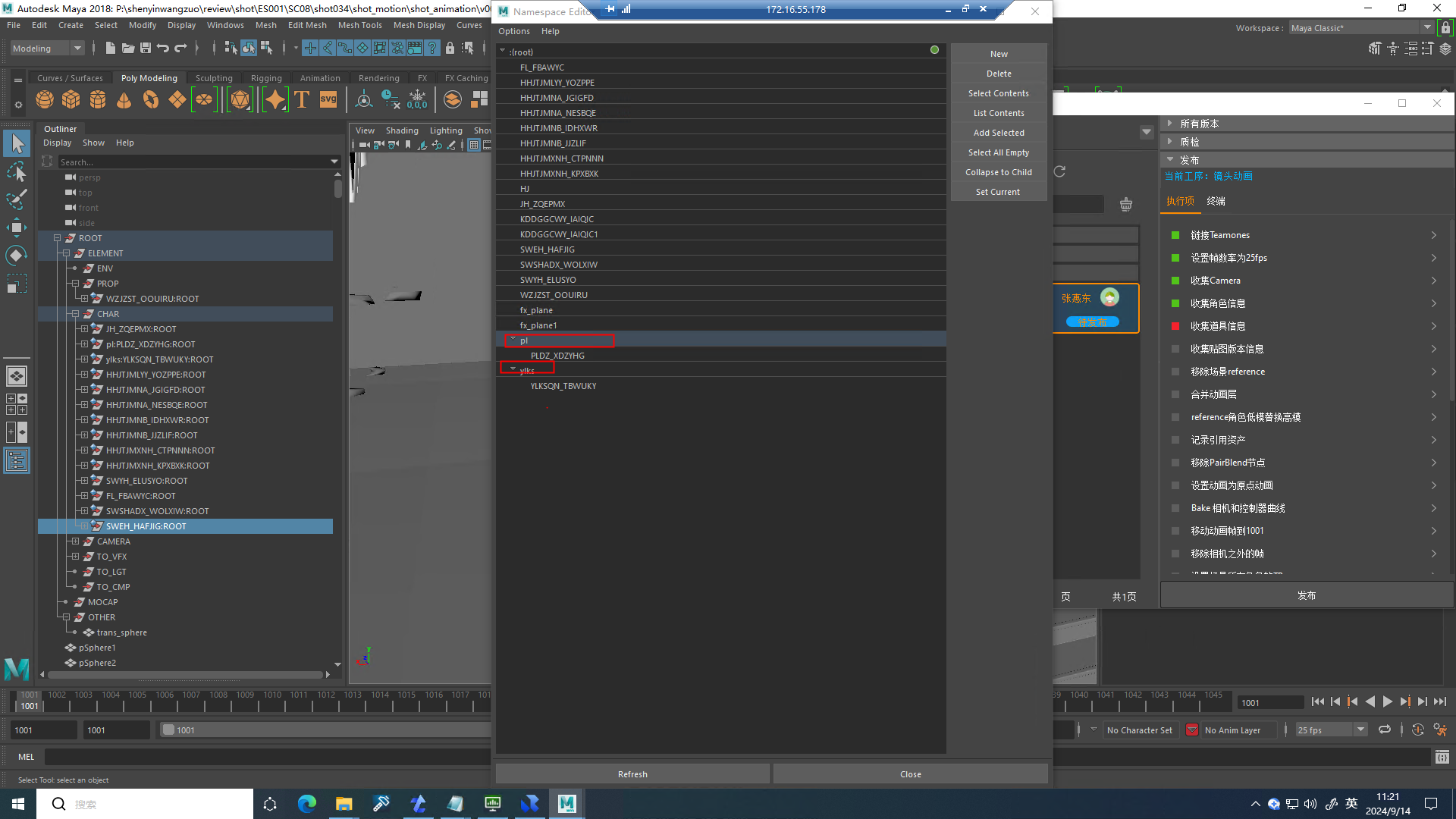
Task: Create a polygon cube from the shelf
Action: click(71, 99)
